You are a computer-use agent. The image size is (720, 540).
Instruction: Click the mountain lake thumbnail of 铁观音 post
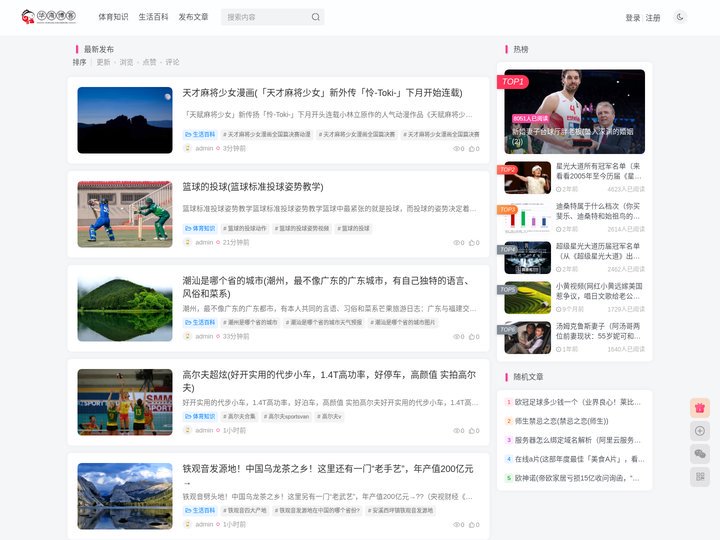125,496
